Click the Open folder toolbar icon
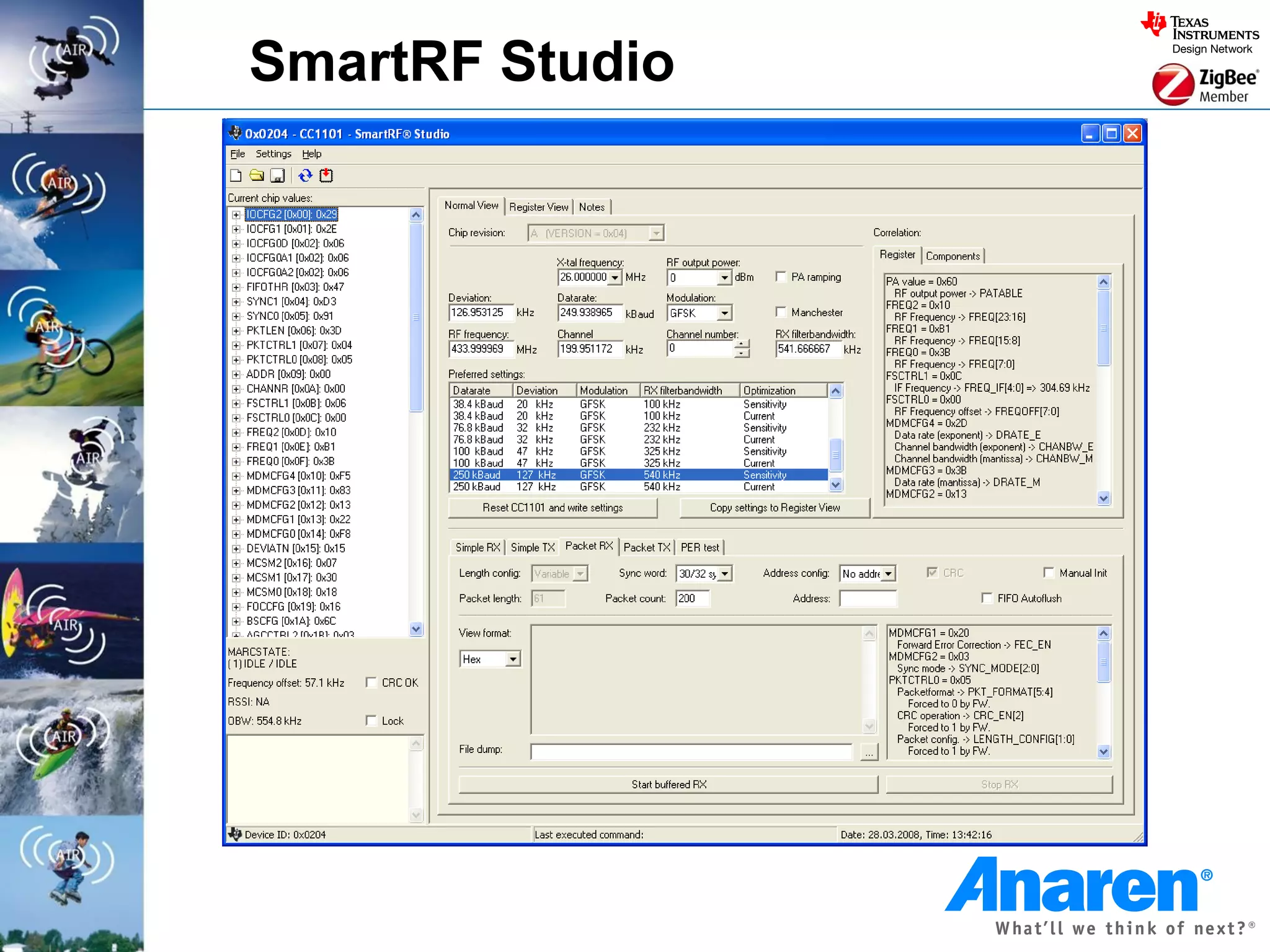The width and height of the screenshot is (1270, 952). tap(257, 176)
